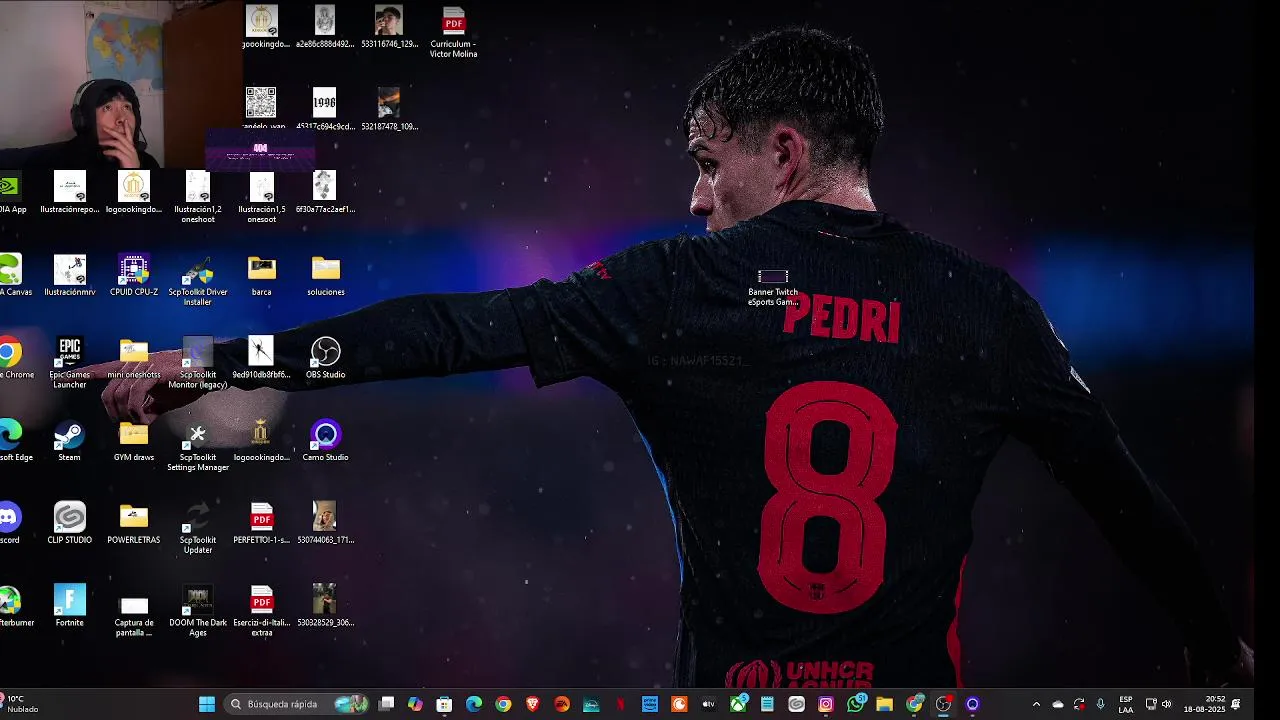Open the EA app from the taskbar
The image size is (1280, 720).
pos(562,704)
